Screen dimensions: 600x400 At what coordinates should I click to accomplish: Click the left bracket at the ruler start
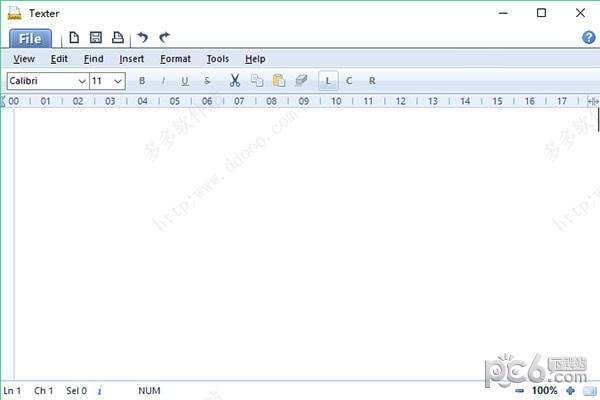[3, 101]
